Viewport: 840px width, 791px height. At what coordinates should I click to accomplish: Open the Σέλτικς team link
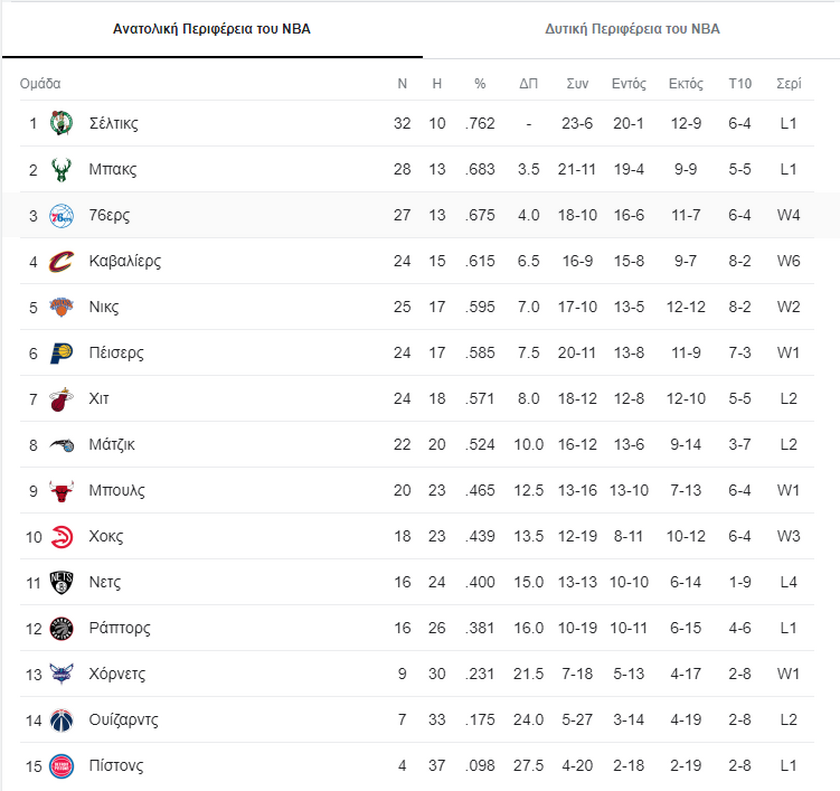click(114, 124)
